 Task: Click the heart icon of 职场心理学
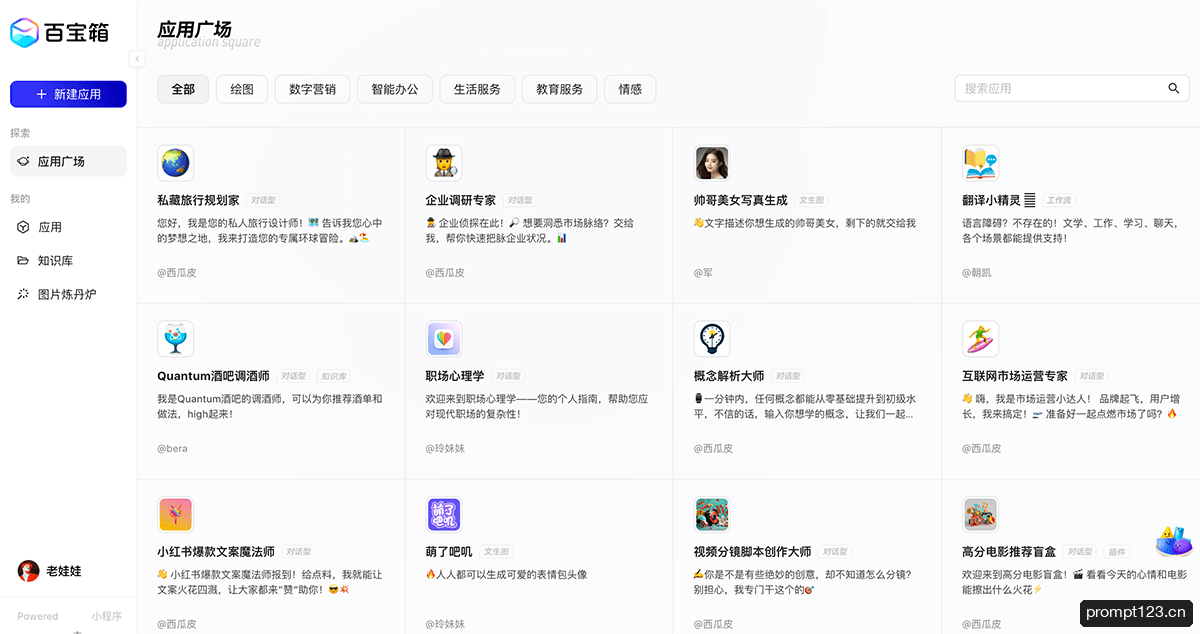[443, 339]
